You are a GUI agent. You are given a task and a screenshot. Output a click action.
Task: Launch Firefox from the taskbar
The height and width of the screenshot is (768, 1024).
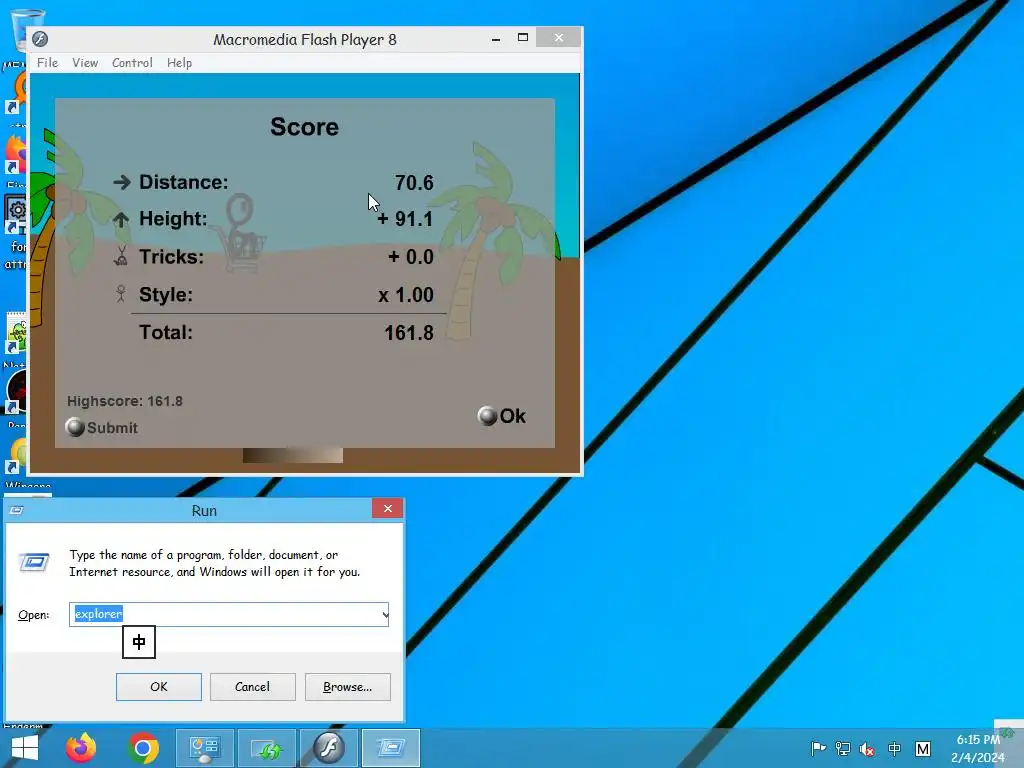click(x=81, y=748)
